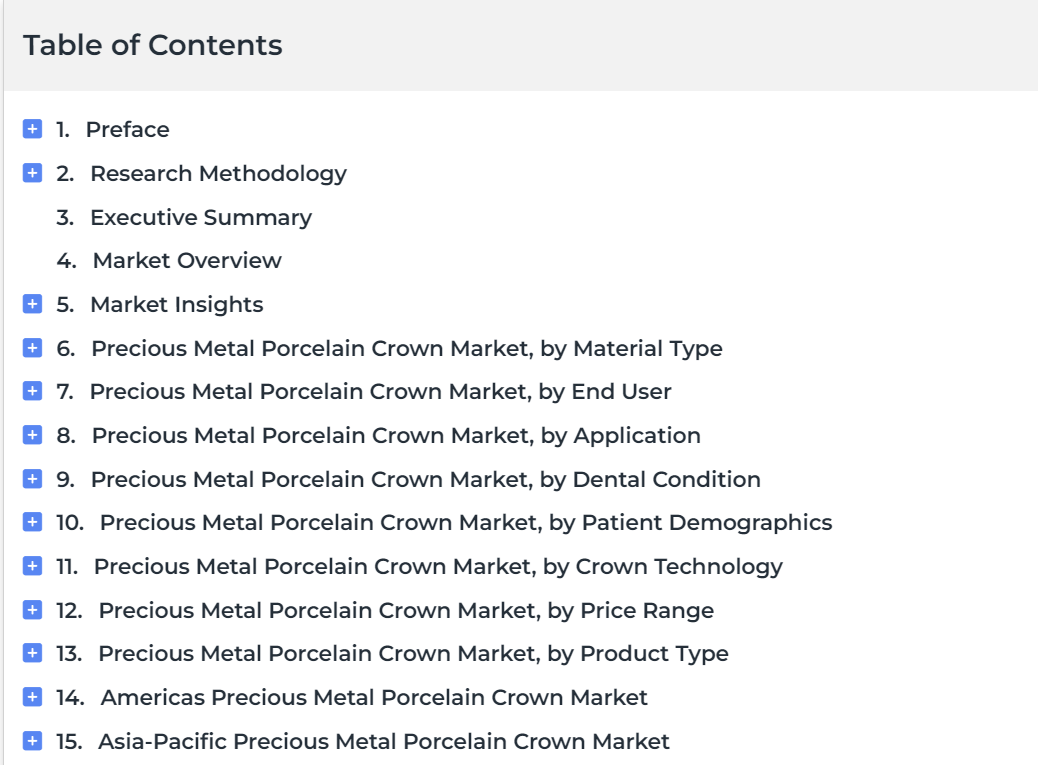Expand section 10 Patient Demographics plus icon
The height and width of the screenshot is (765, 1038).
pyautogui.click(x=32, y=522)
